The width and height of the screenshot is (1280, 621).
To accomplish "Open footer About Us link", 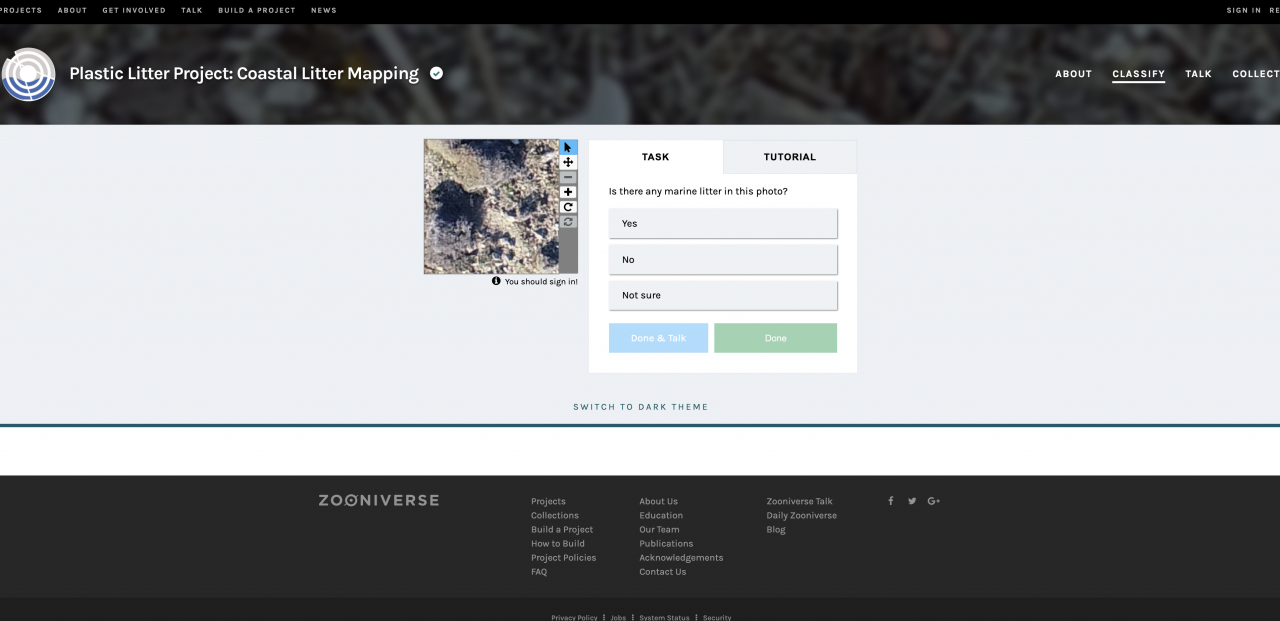I will click(x=658, y=501).
